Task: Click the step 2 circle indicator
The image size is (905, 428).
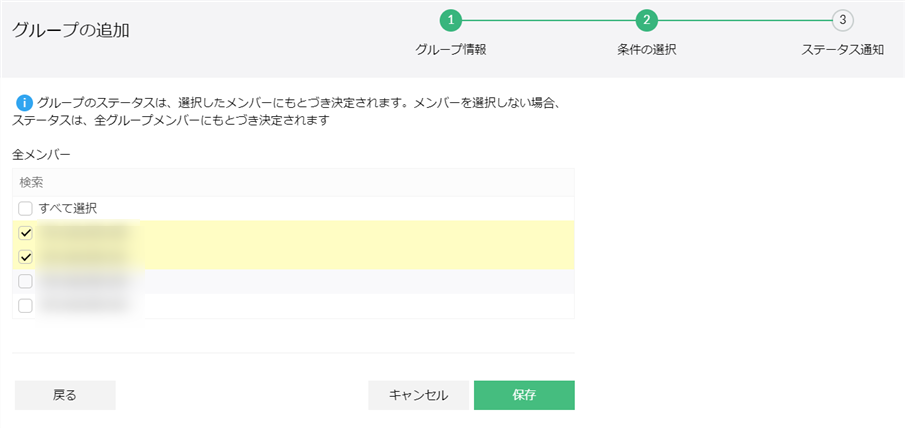Action: pos(647,20)
